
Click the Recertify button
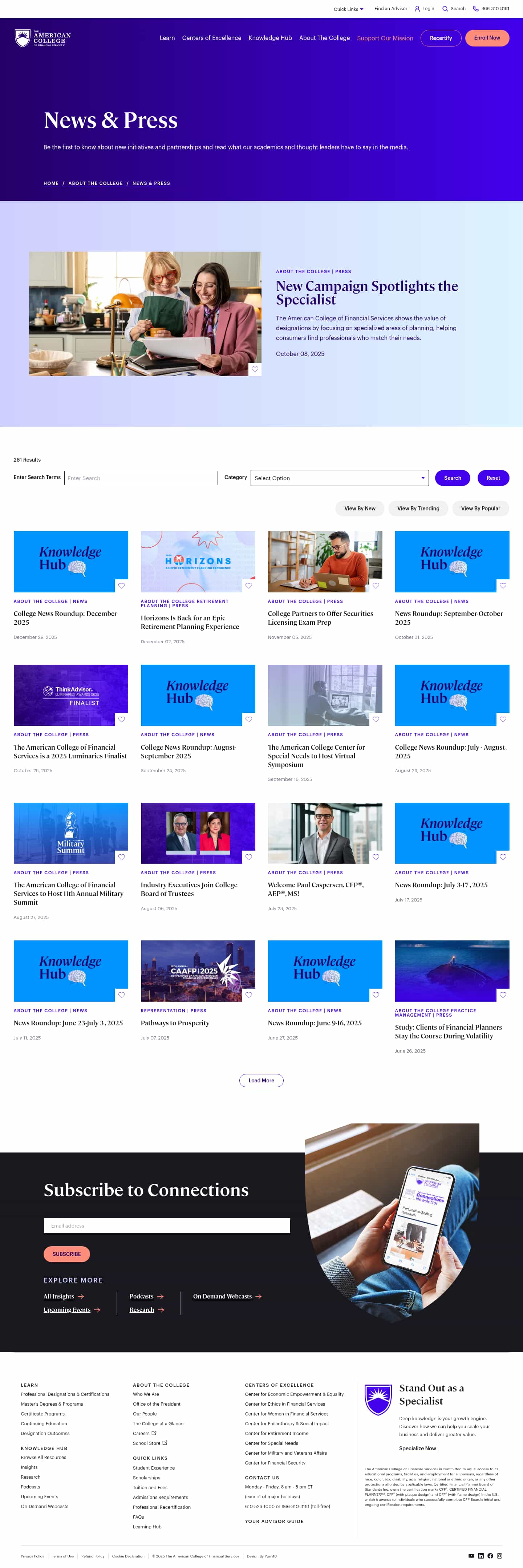point(441,38)
